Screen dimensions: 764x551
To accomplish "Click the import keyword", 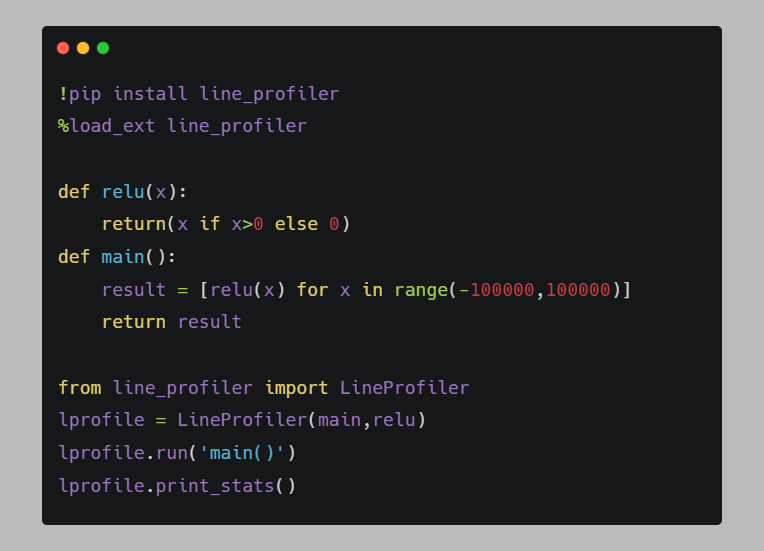I will click(296, 388).
